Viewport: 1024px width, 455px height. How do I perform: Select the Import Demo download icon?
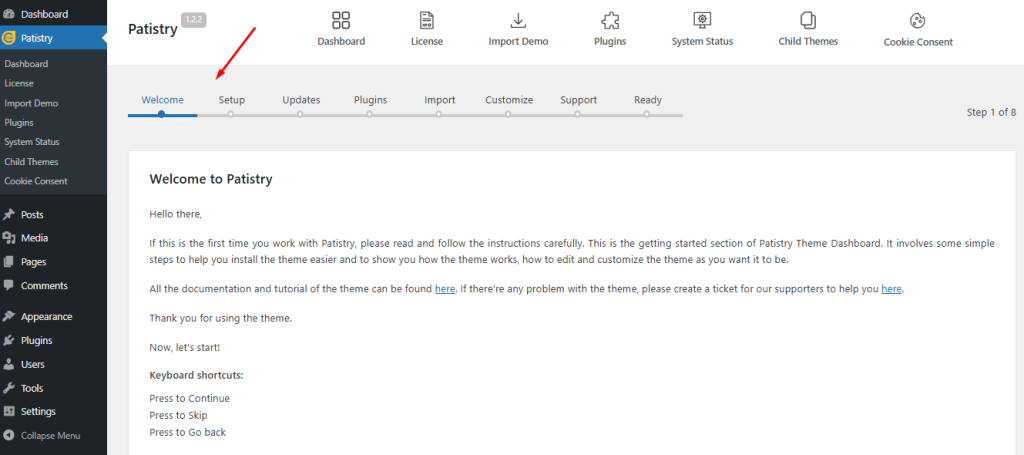tap(518, 20)
